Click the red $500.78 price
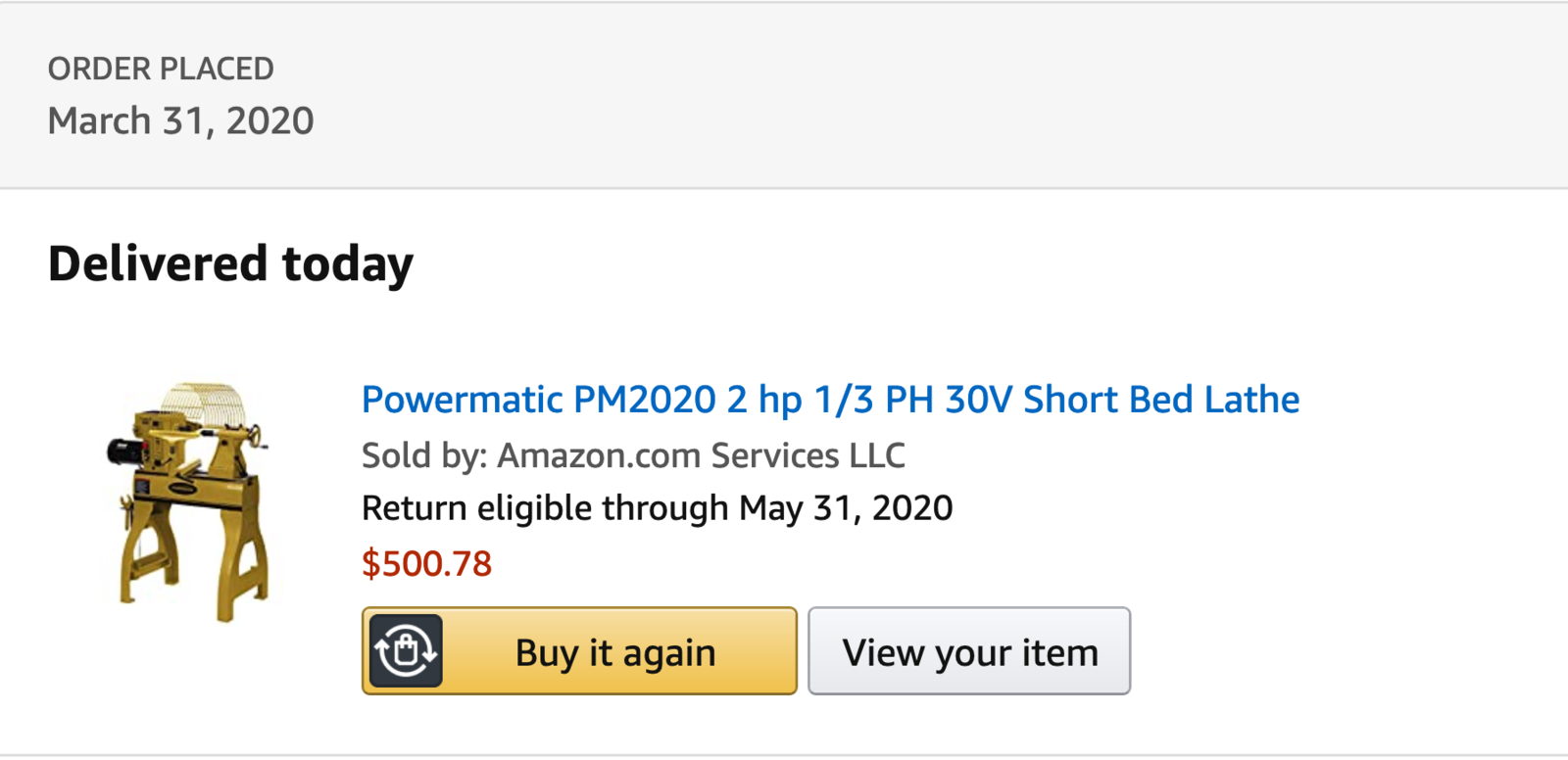 pyautogui.click(x=426, y=564)
